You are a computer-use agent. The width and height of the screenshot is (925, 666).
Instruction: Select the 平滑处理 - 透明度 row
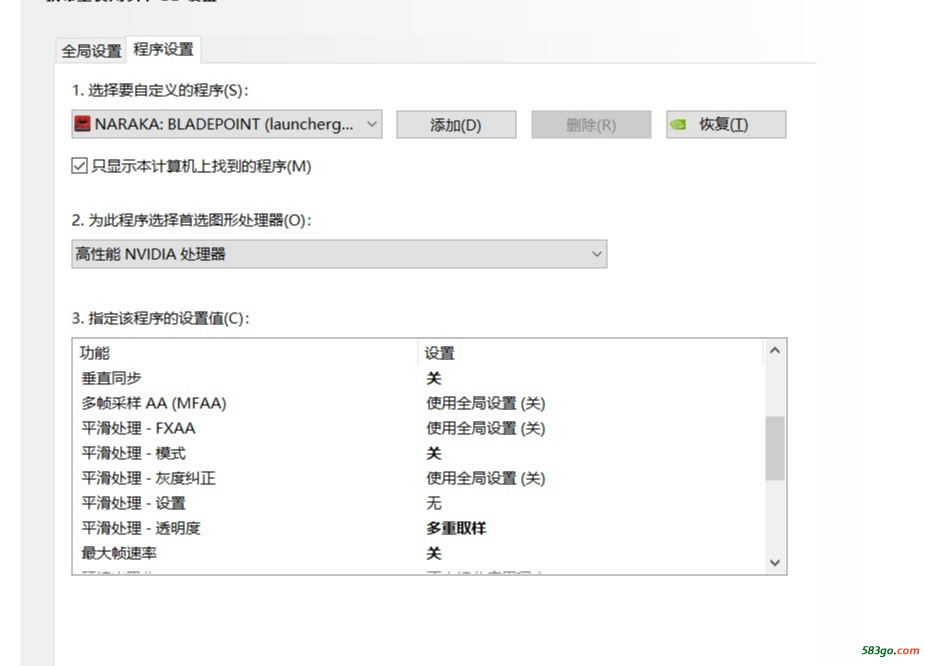(418, 528)
